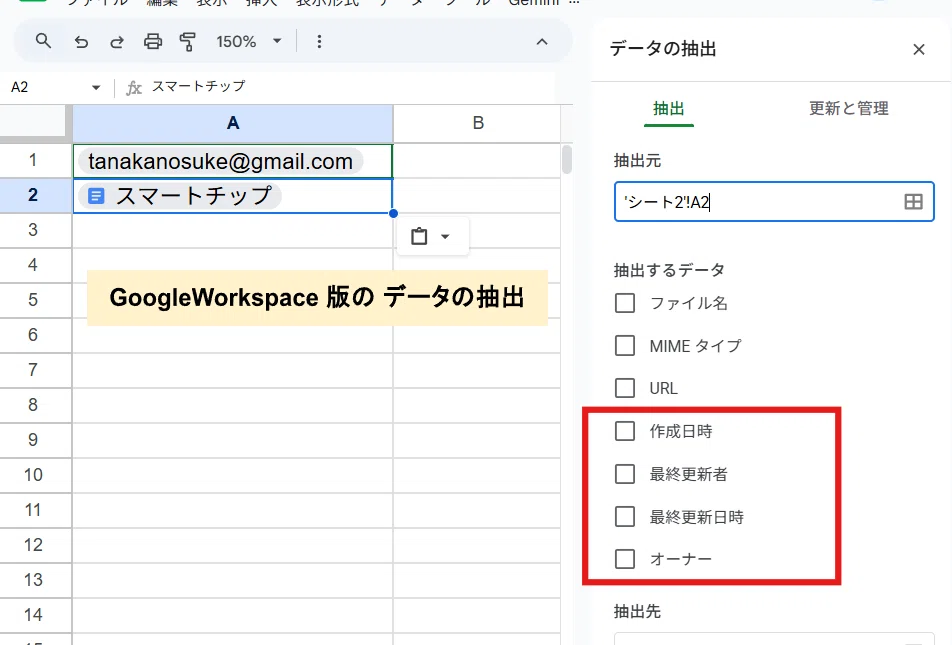952x645 pixels.
Task: Check the 最終更新者 checkbox
Action: tap(625, 474)
